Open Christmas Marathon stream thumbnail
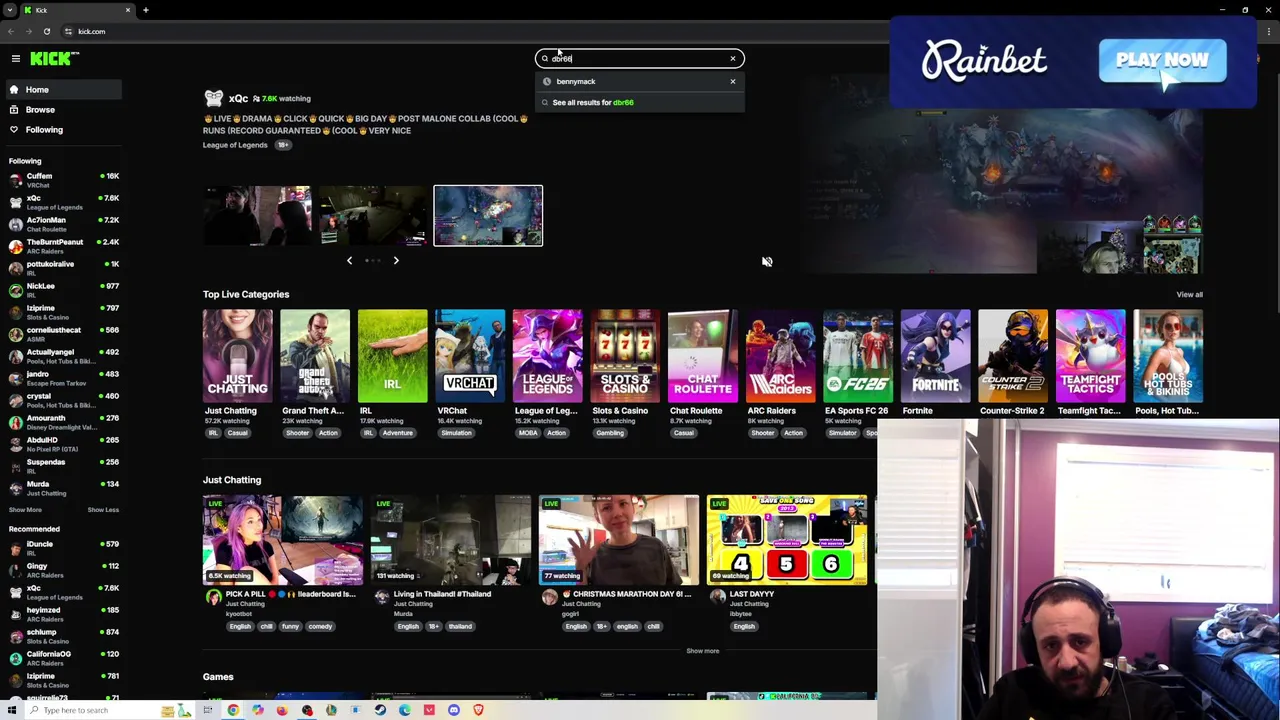This screenshot has height=720, width=1280. point(619,540)
